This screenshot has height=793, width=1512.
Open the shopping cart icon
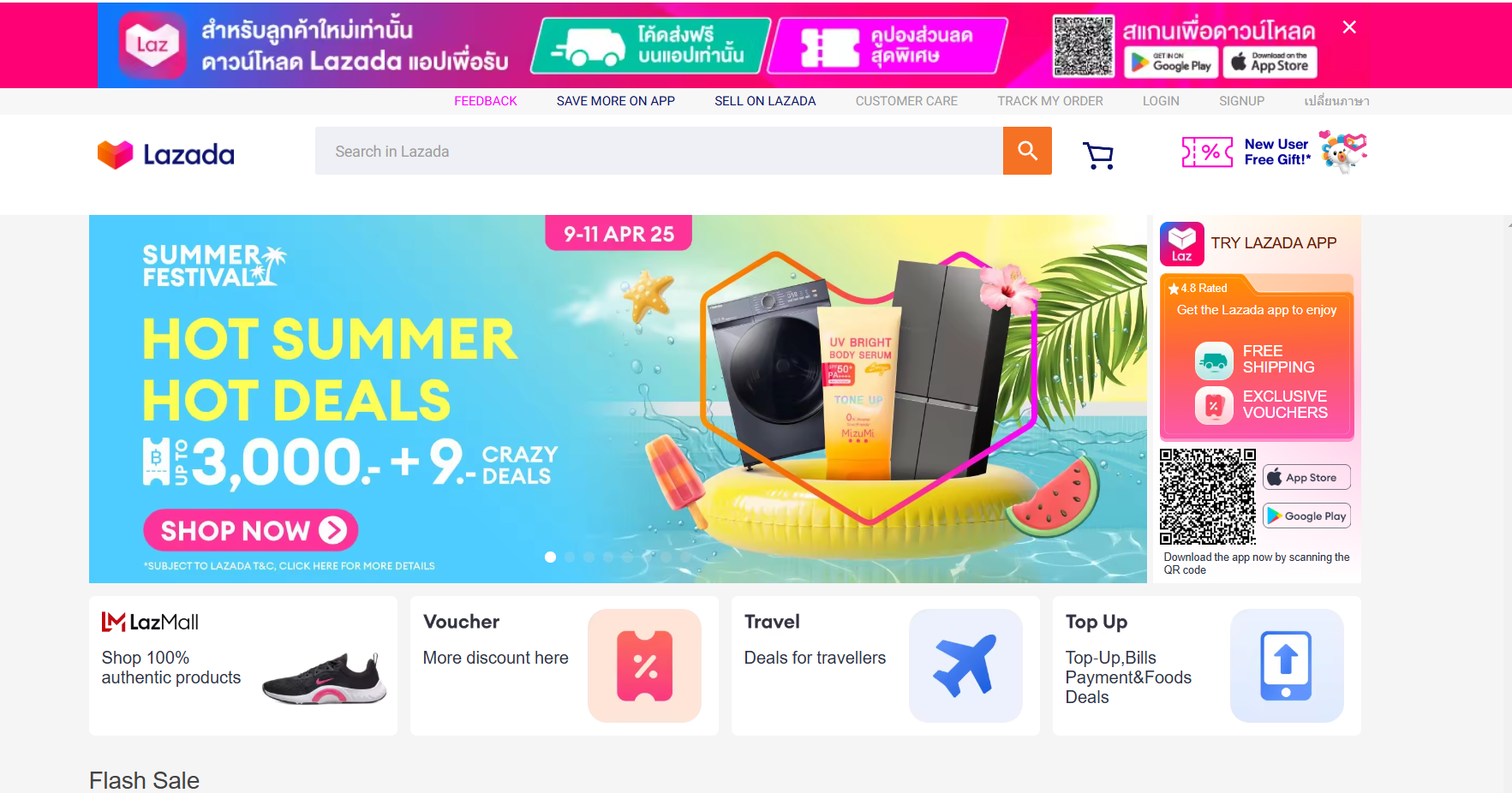[1098, 155]
